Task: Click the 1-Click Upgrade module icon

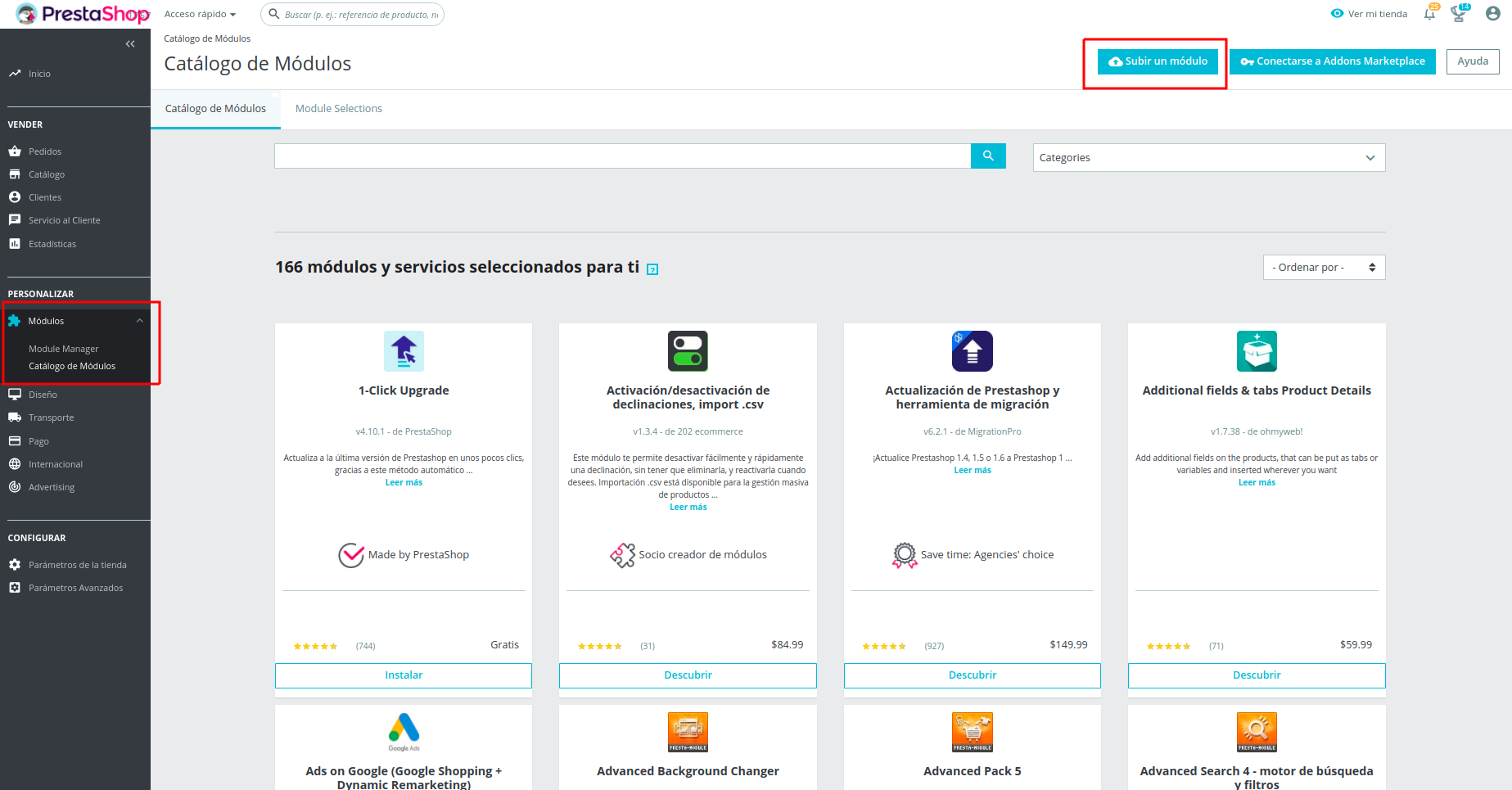Action: click(404, 351)
